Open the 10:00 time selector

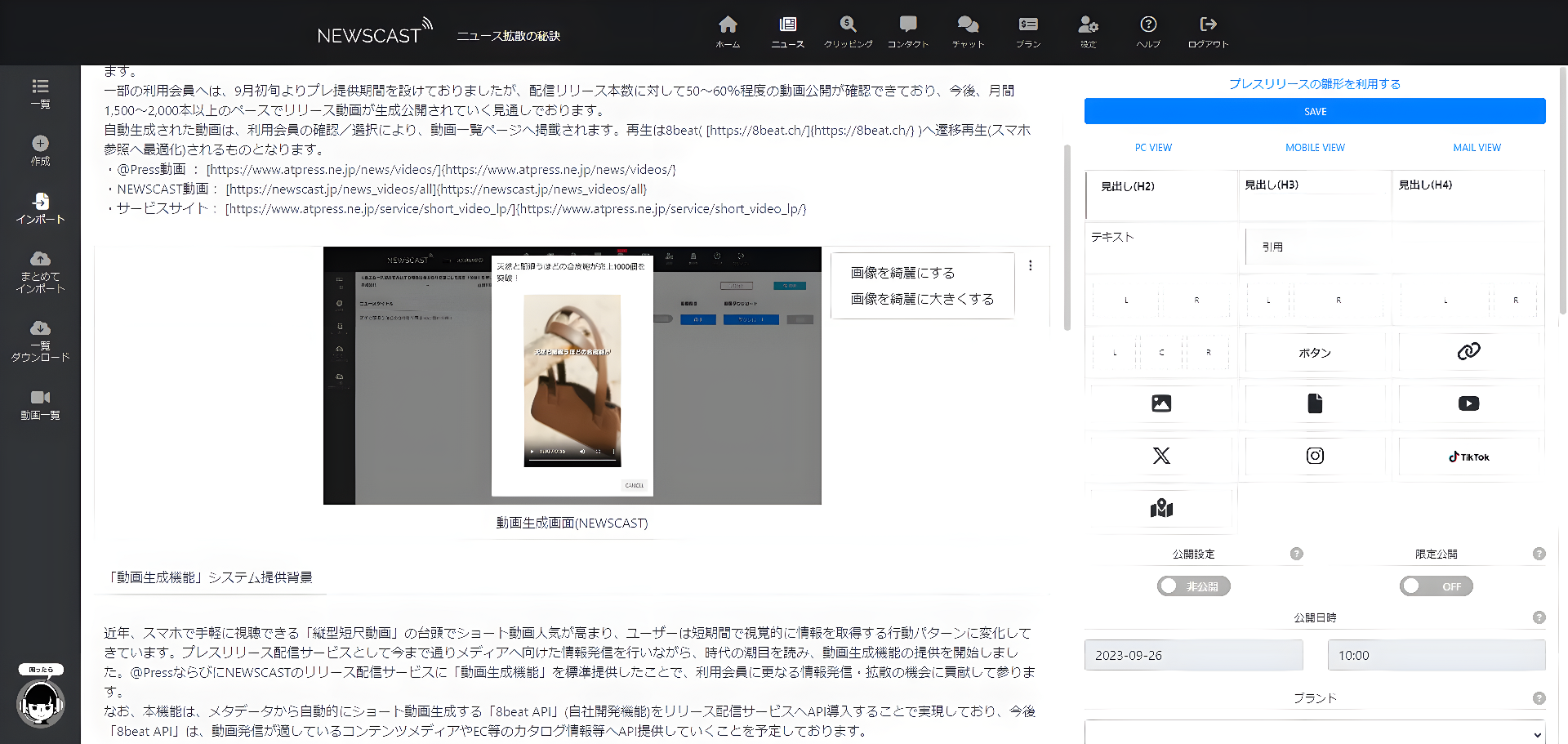coord(1437,654)
